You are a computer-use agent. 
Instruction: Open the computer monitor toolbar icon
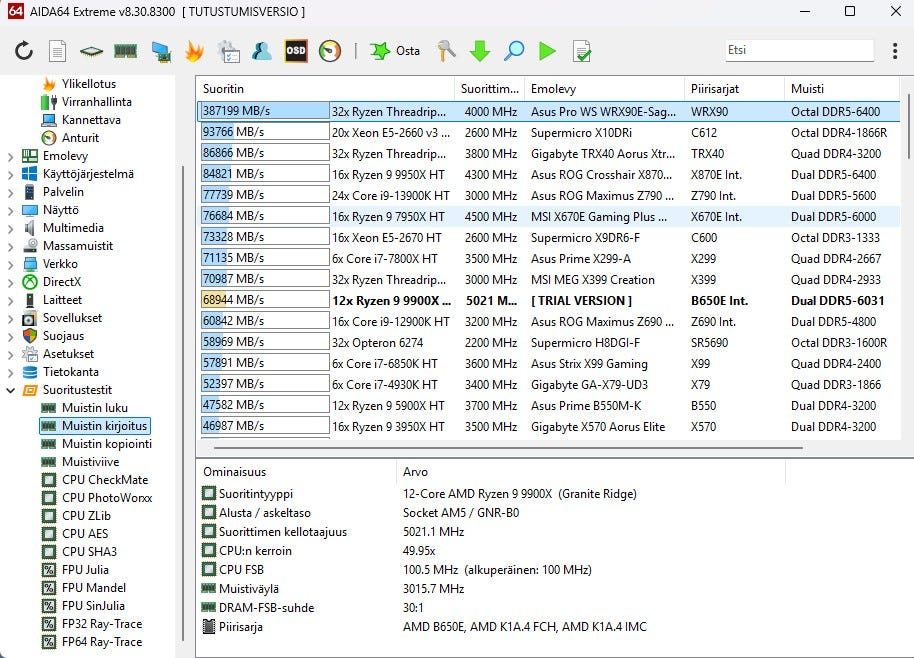(x=161, y=51)
